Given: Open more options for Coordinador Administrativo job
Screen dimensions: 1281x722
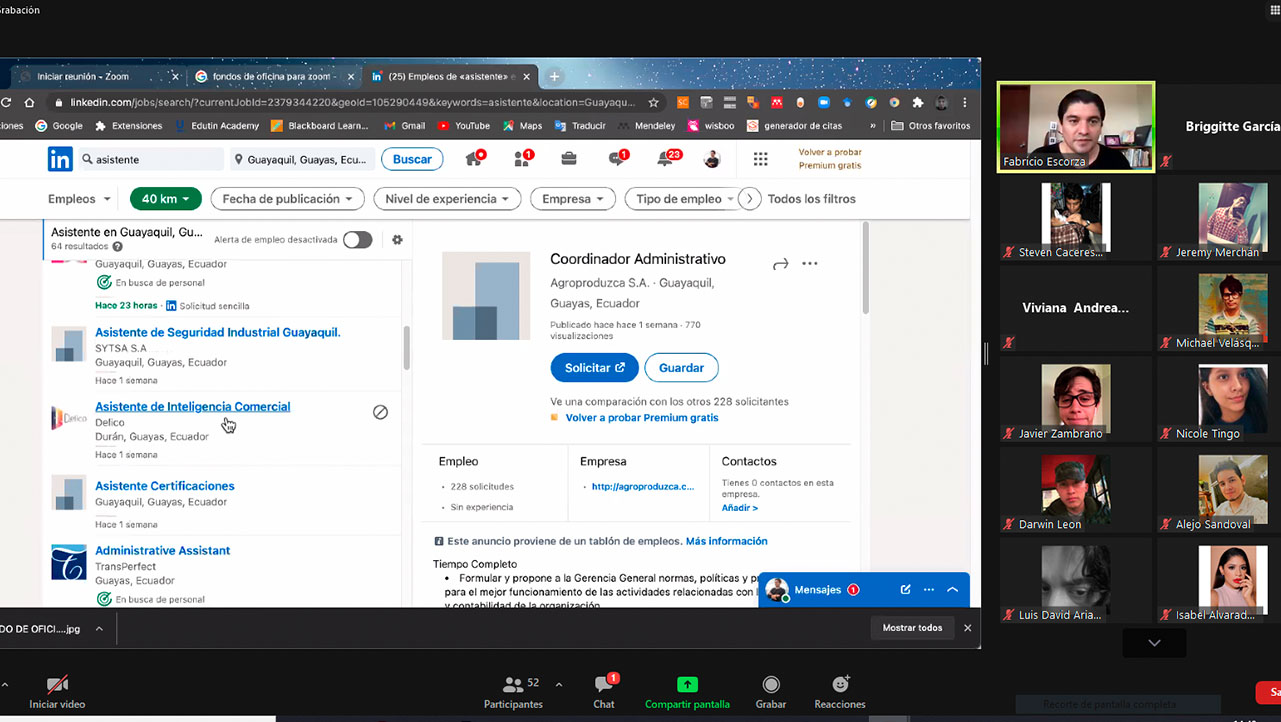Looking at the screenshot, I should click(810, 264).
